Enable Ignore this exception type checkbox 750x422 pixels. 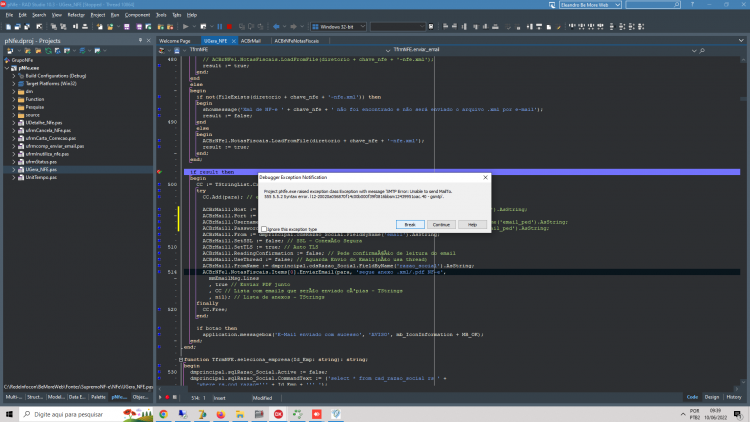tap(264, 229)
